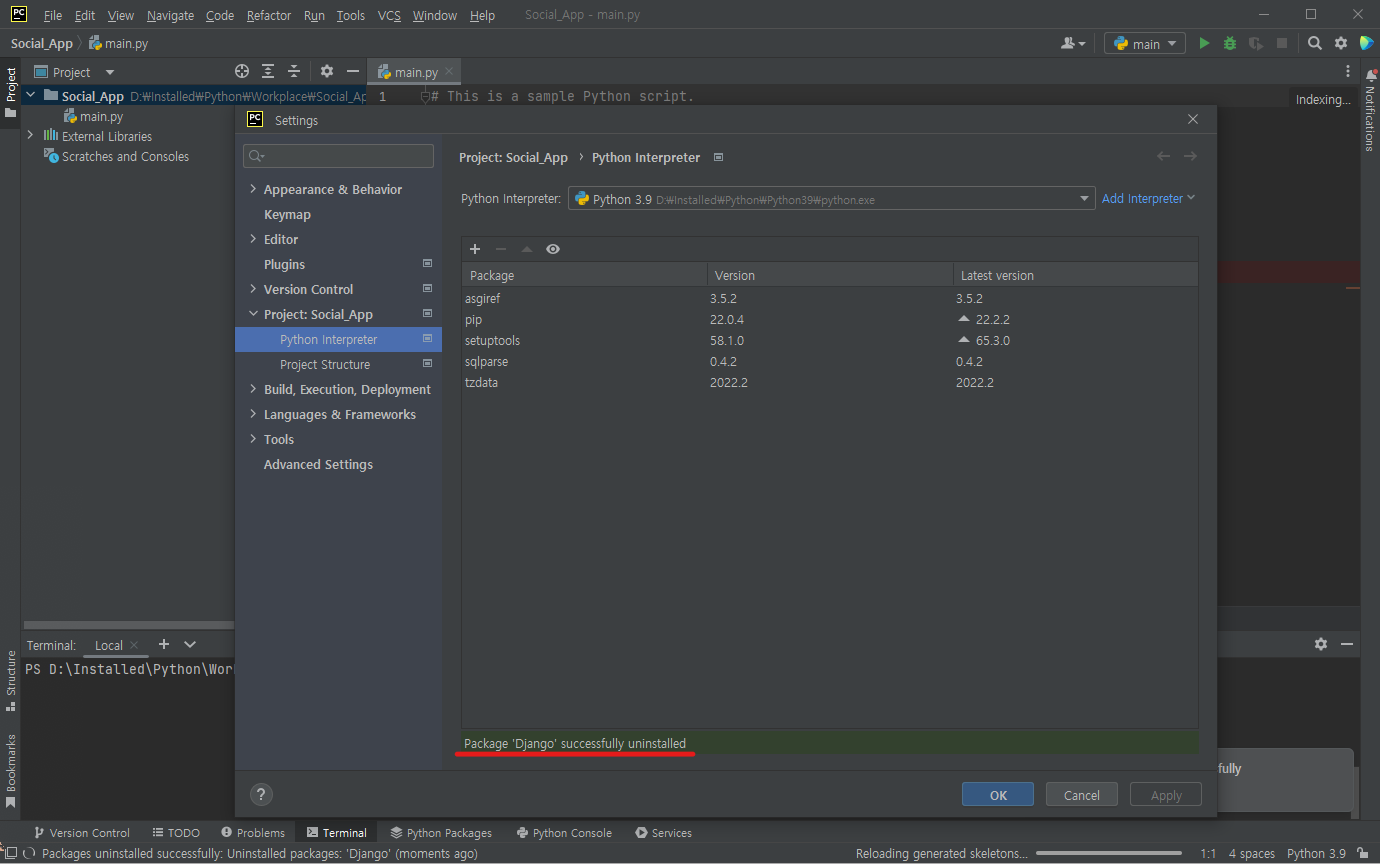Open the Refactor menu

pos(269,15)
